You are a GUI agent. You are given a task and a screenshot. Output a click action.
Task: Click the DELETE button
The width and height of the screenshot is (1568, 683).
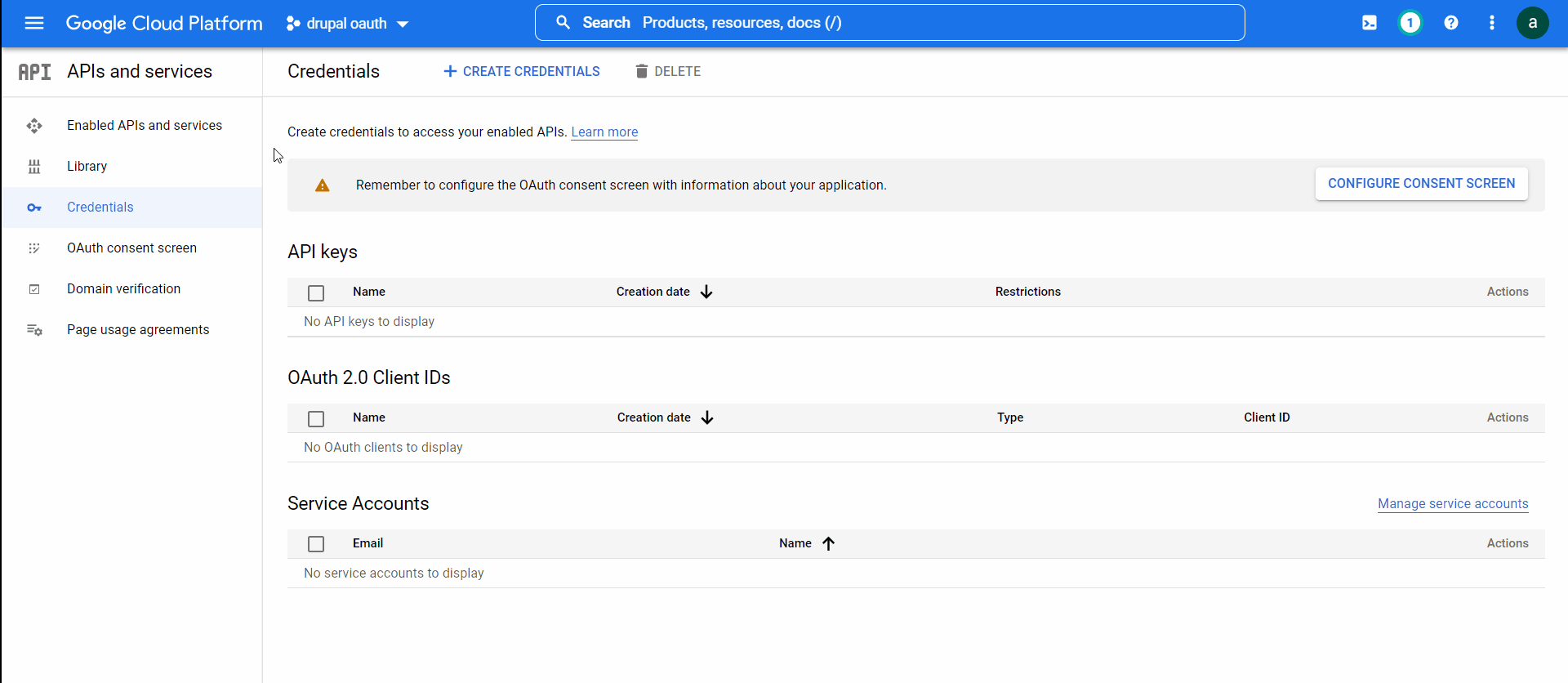[668, 71]
